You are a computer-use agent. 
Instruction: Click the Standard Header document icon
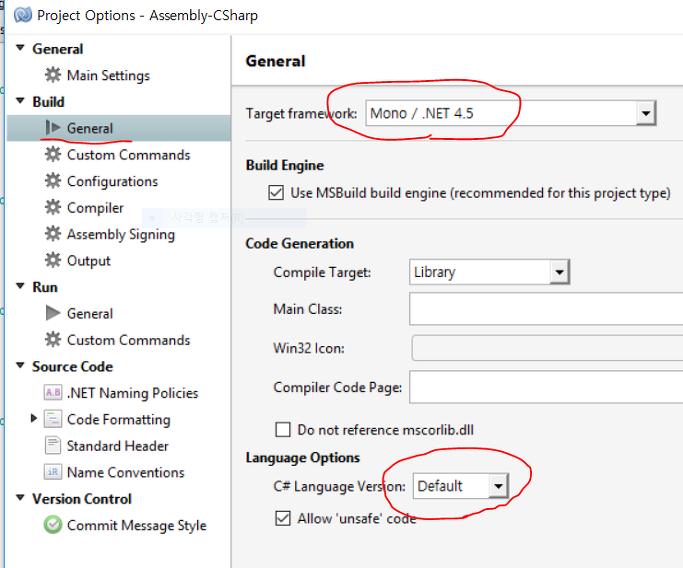pyautogui.click(x=53, y=446)
